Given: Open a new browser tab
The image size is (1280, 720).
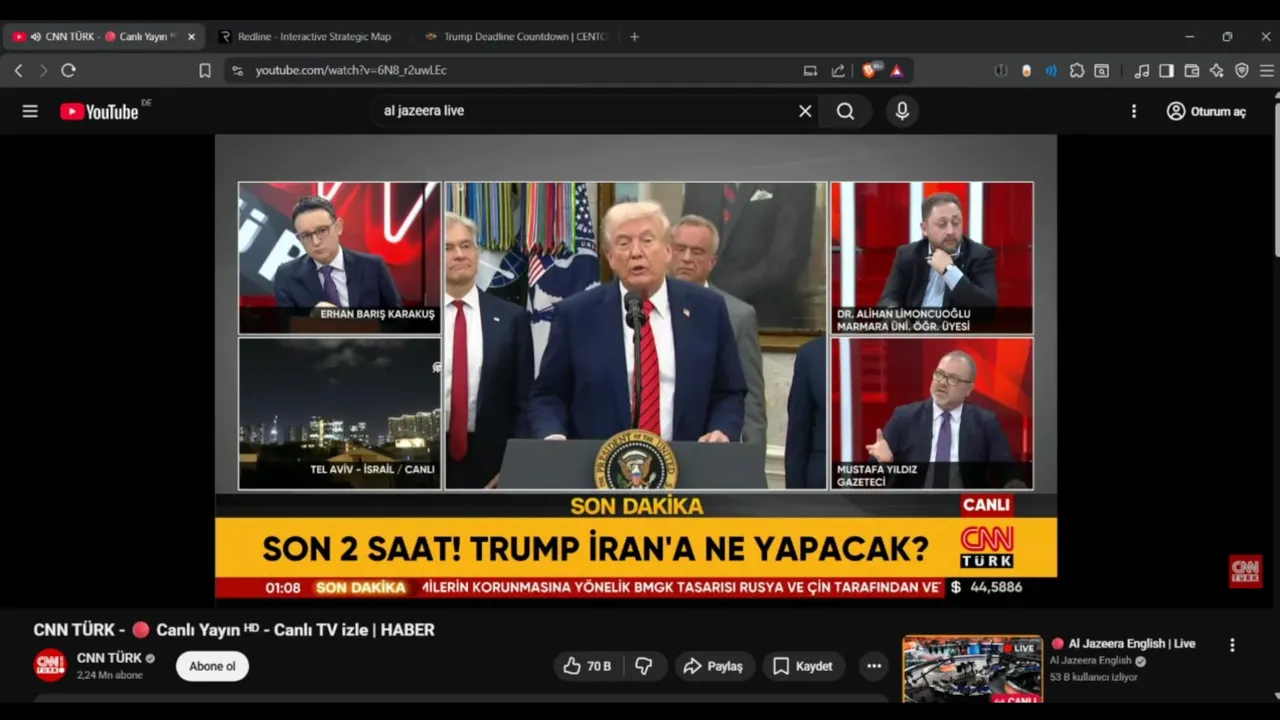Looking at the screenshot, I should [x=634, y=36].
